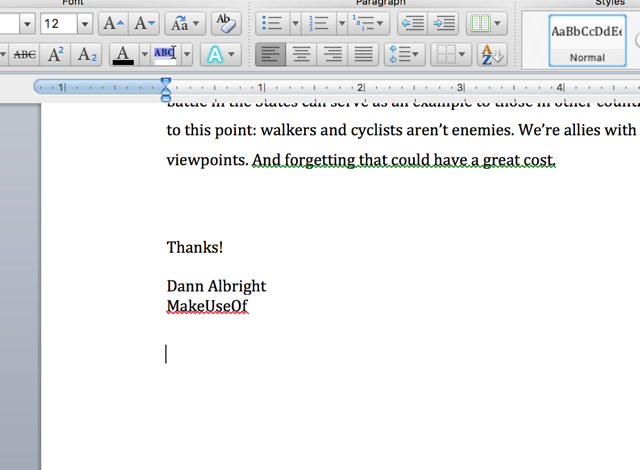Open the Borders button
Image resolution: width=640 pixels, height=470 pixels.
(x=451, y=54)
